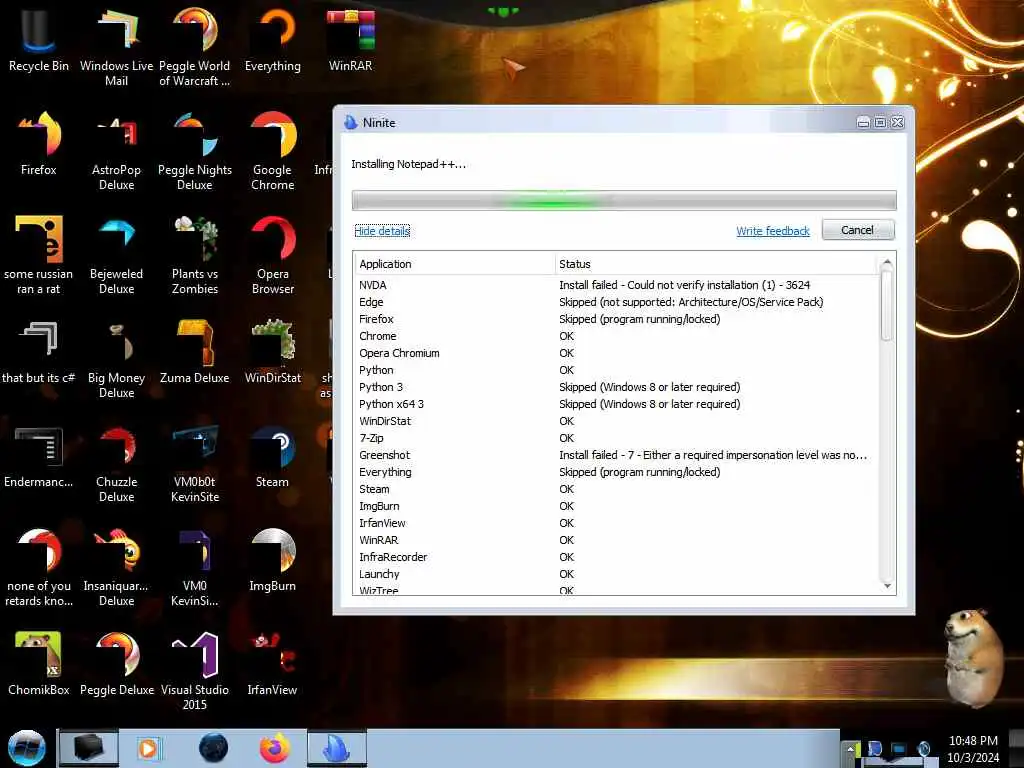Select the WinRAR desktop icon

coord(351,39)
